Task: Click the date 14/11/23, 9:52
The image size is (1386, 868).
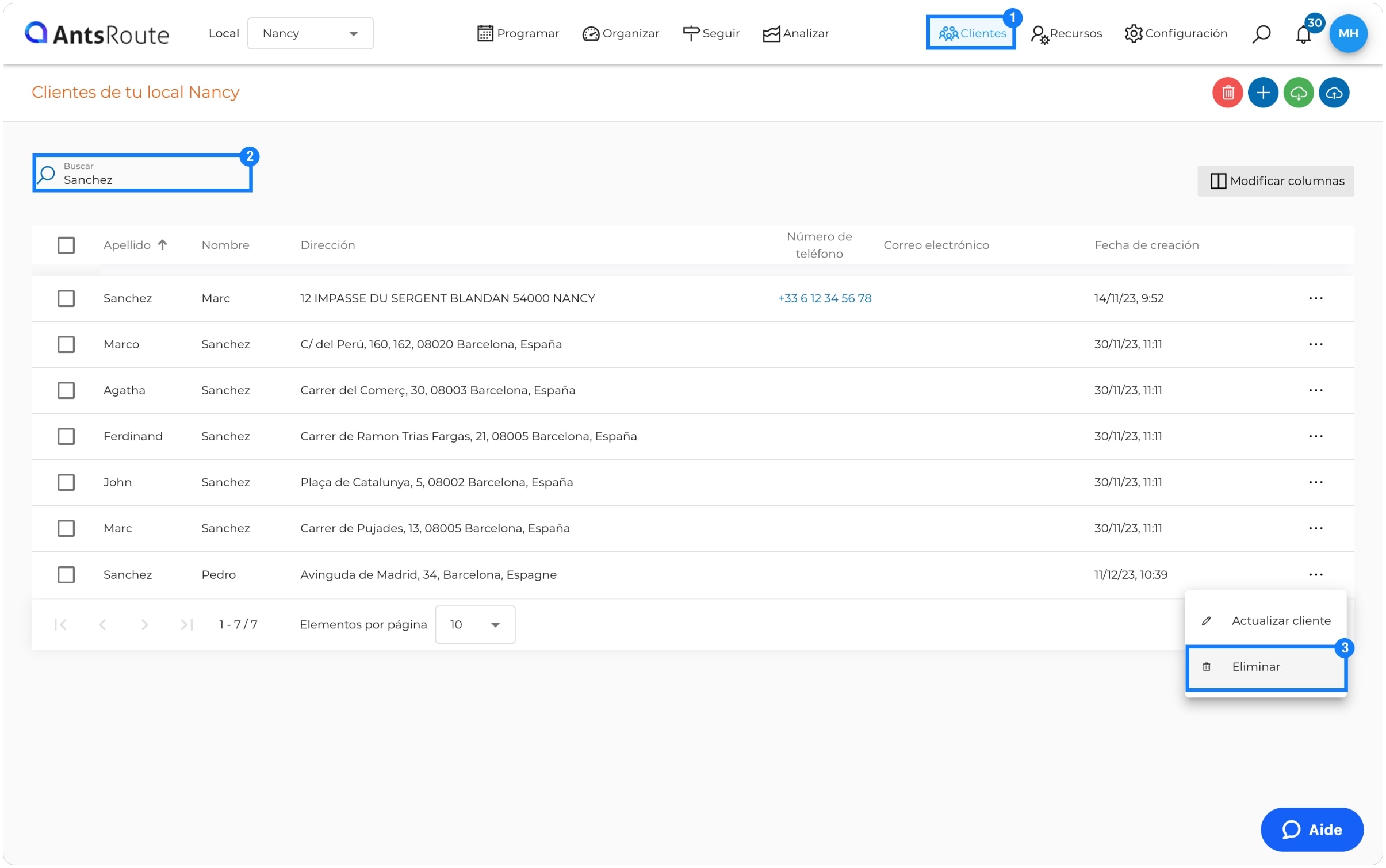Action: click(x=1128, y=298)
